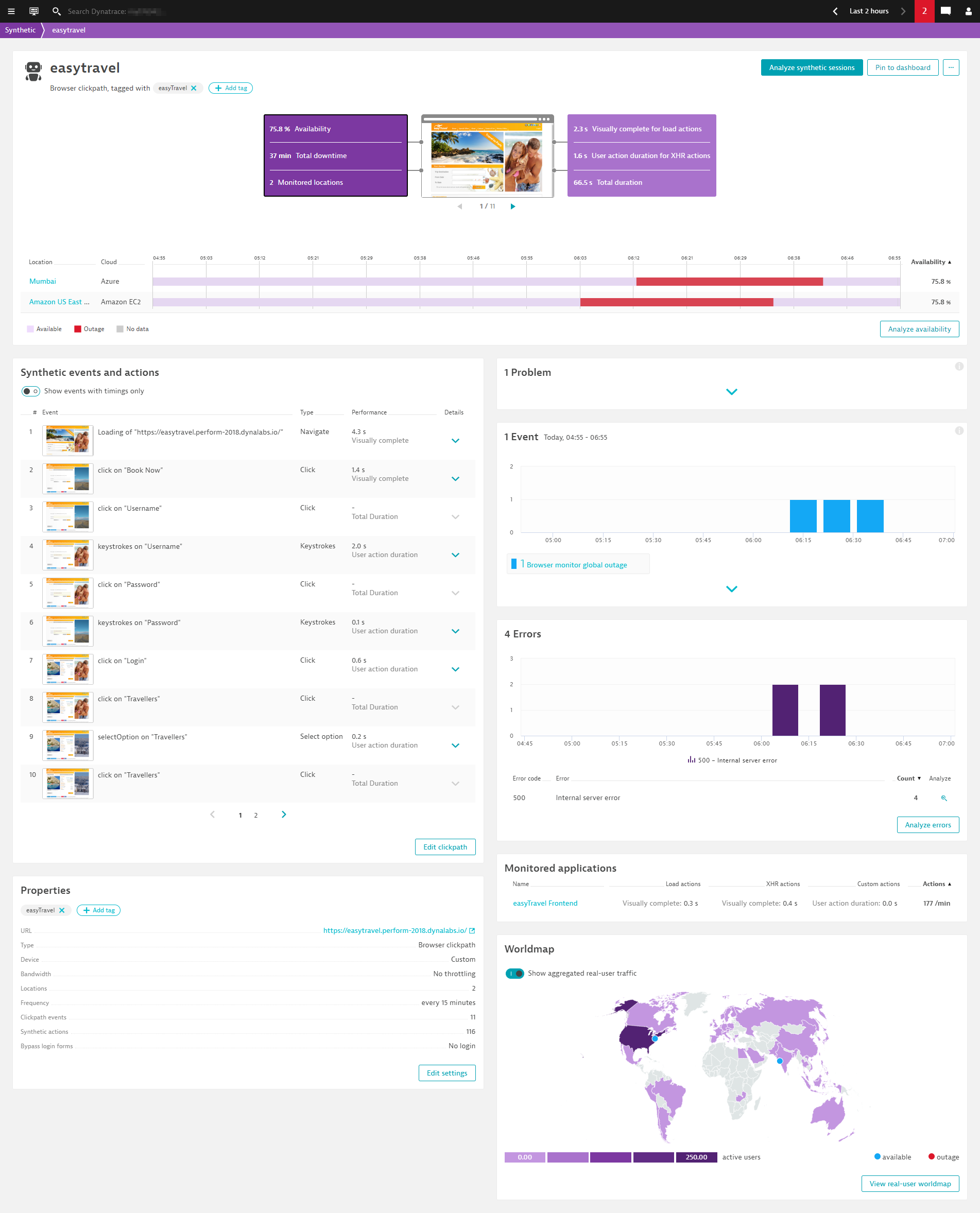Open the red problems counter badge
The height and width of the screenshot is (1213, 980).
point(924,11)
